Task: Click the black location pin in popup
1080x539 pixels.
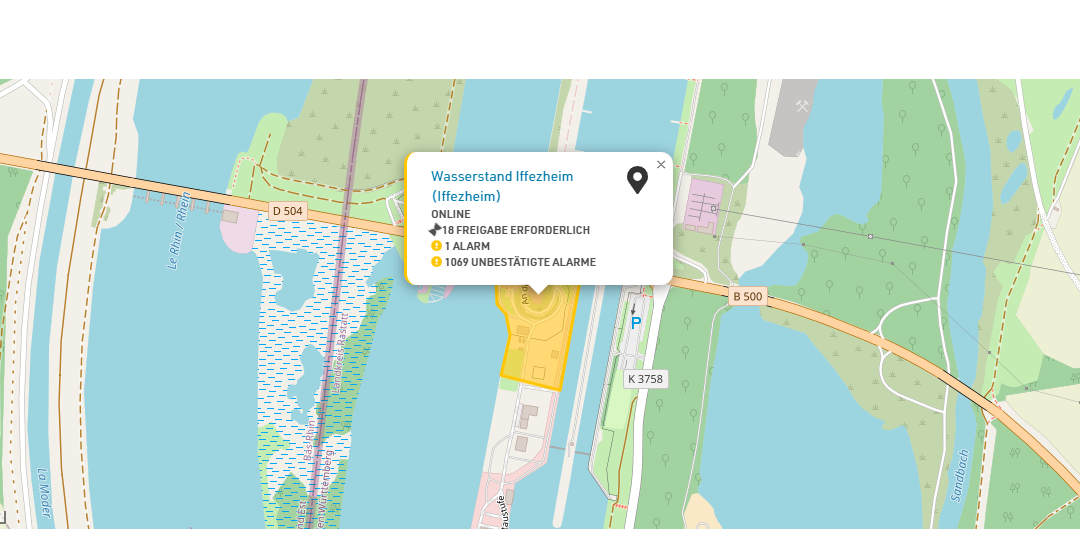Action: click(637, 180)
